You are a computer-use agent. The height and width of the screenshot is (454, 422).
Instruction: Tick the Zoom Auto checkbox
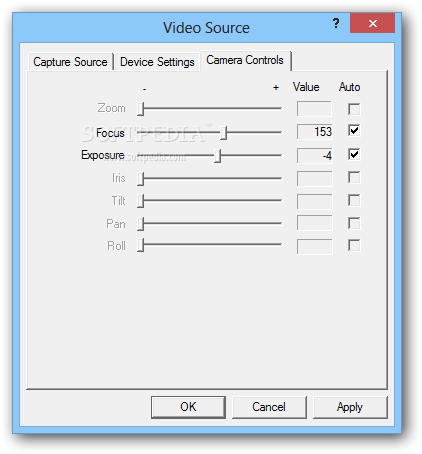pyautogui.click(x=354, y=109)
